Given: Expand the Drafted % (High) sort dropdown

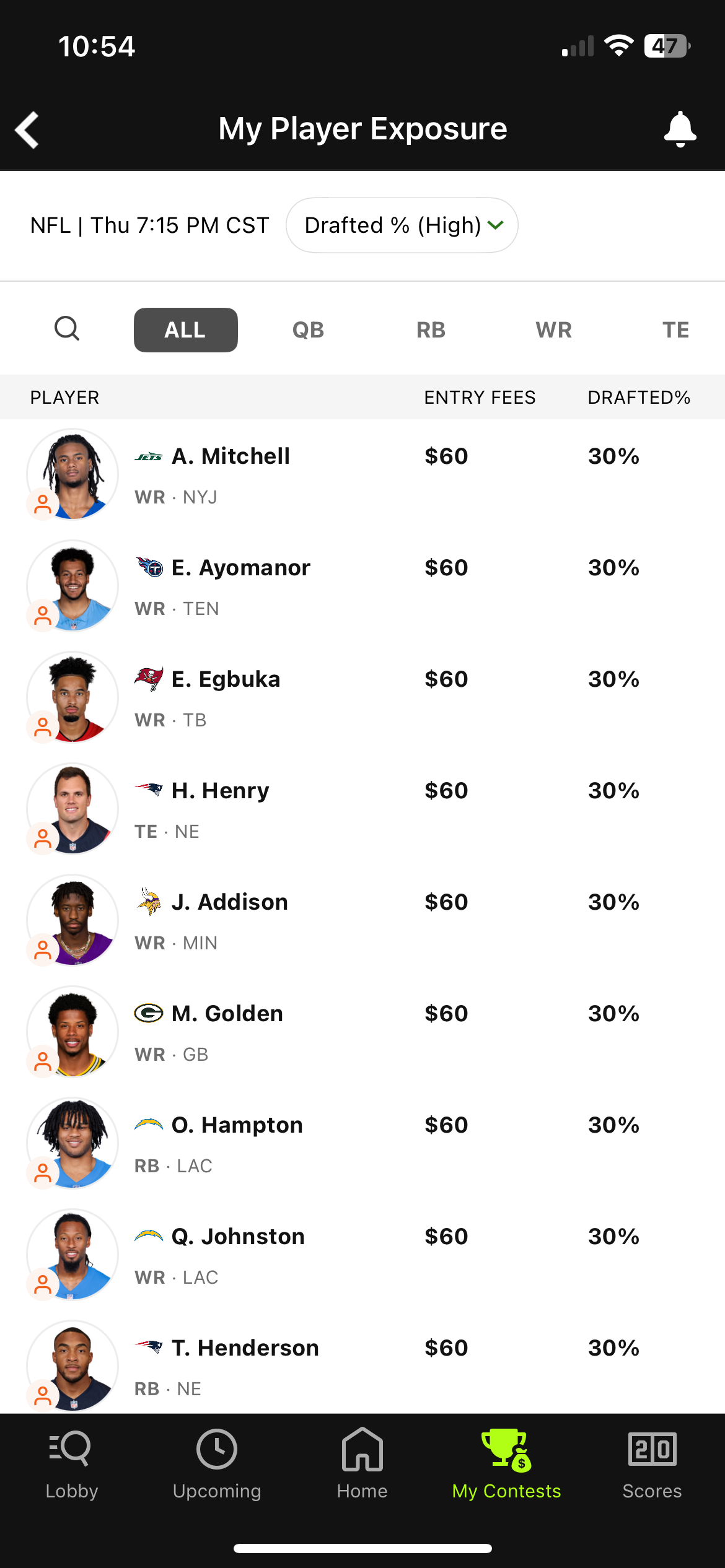Looking at the screenshot, I should pyautogui.click(x=402, y=225).
